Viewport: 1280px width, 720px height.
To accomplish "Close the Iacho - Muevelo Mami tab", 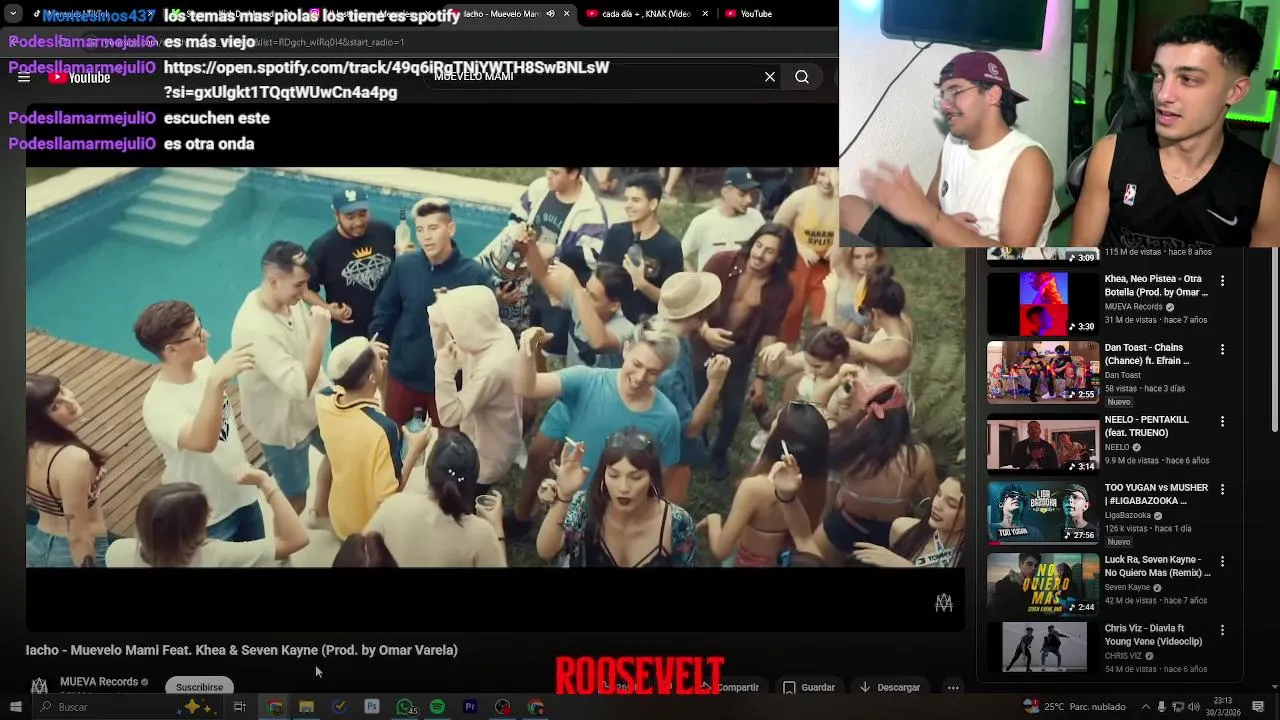I will [x=567, y=14].
